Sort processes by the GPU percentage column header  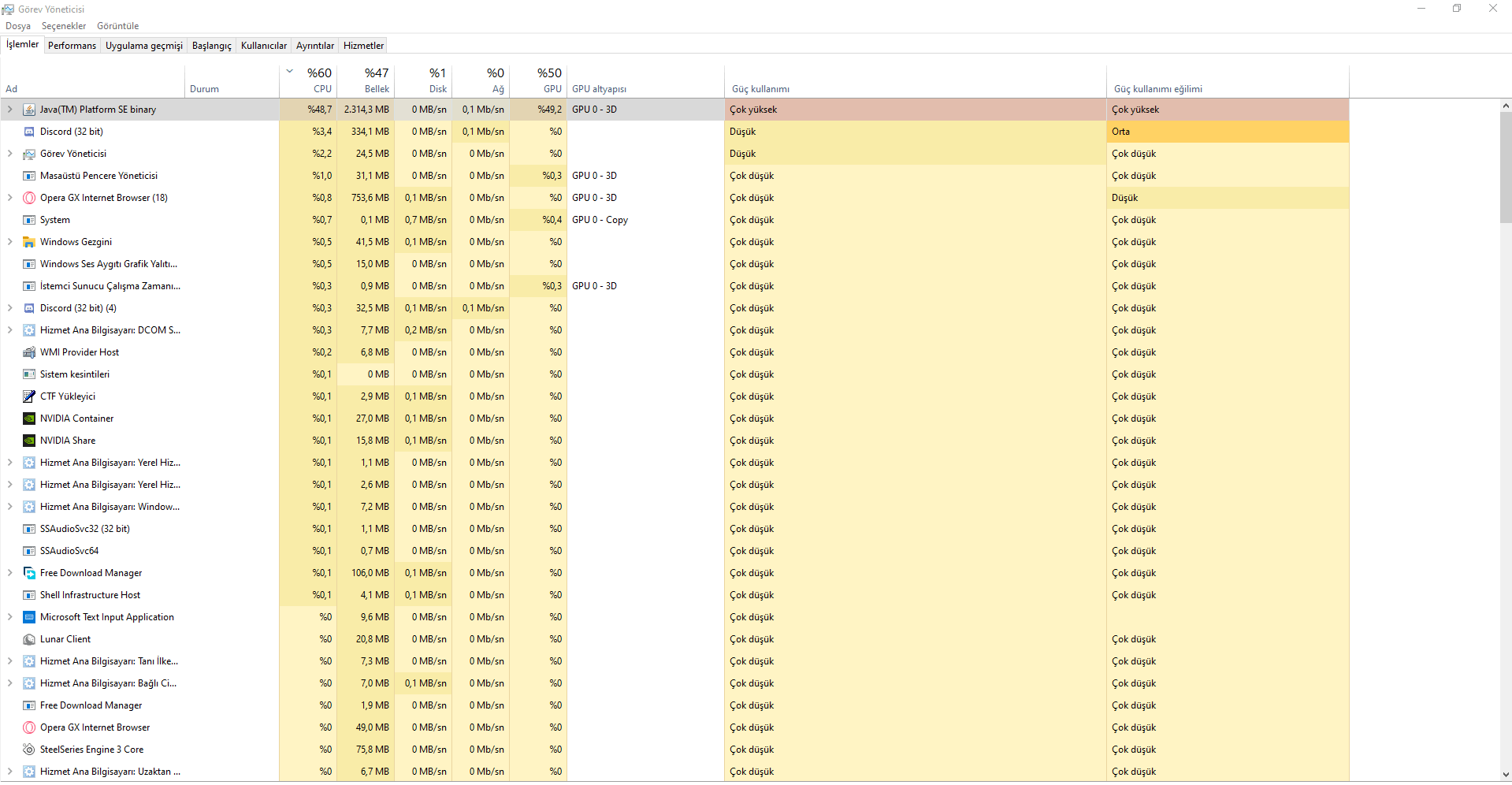538,81
